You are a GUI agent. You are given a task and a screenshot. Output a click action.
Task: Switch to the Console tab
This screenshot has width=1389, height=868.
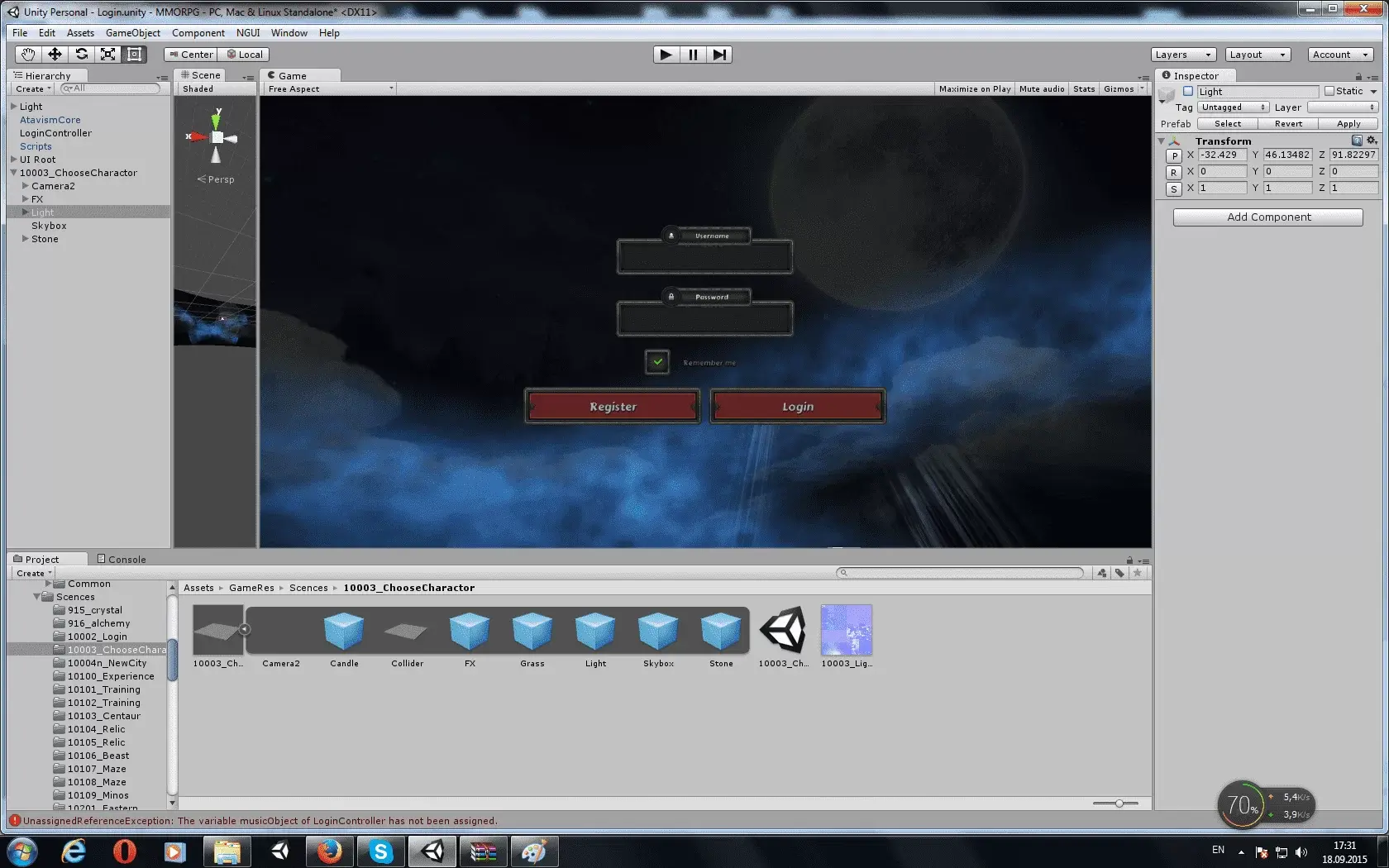pyautogui.click(x=122, y=560)
